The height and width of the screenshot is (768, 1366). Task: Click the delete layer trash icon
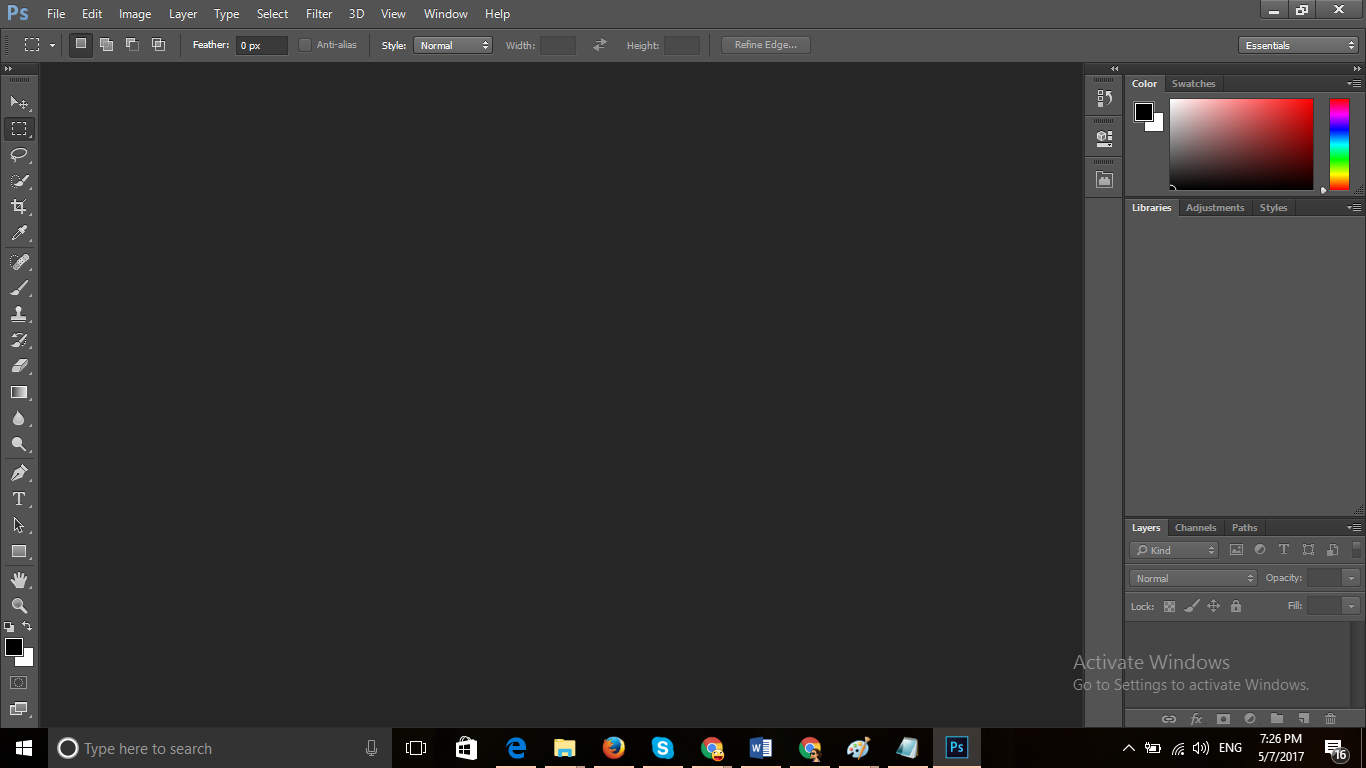tap(1330, 719)
